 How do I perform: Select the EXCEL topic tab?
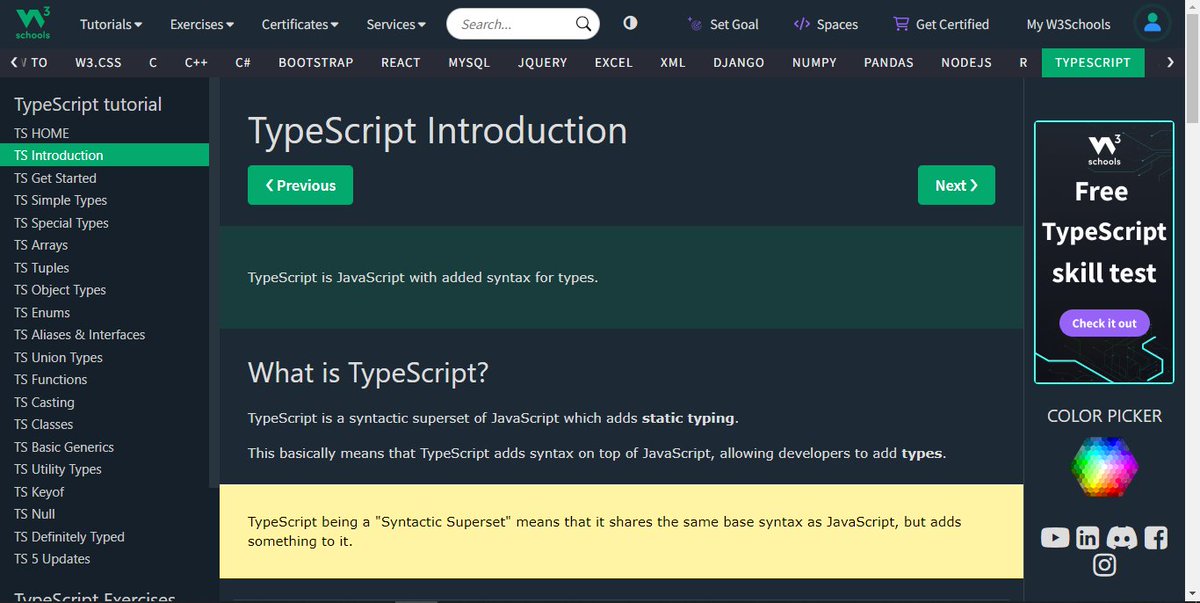pyautogui.click(x=614, y=62)
